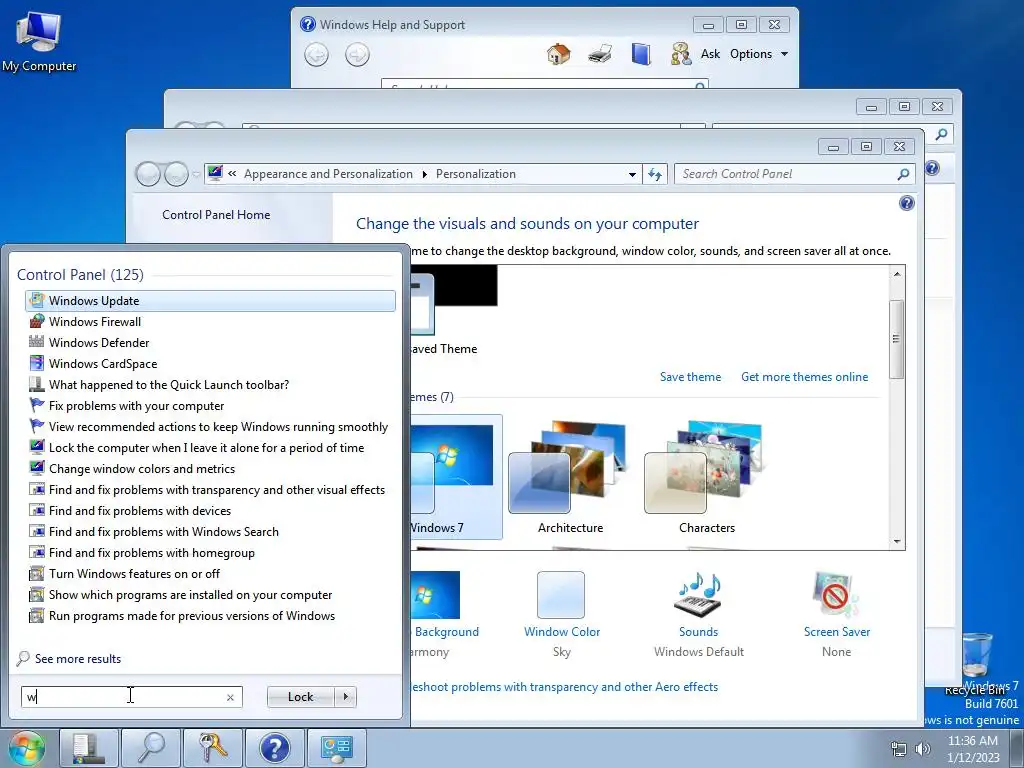The image size is (1024, 768).
Task: Click the Windows Firewall icon in results
Action: 37,321
